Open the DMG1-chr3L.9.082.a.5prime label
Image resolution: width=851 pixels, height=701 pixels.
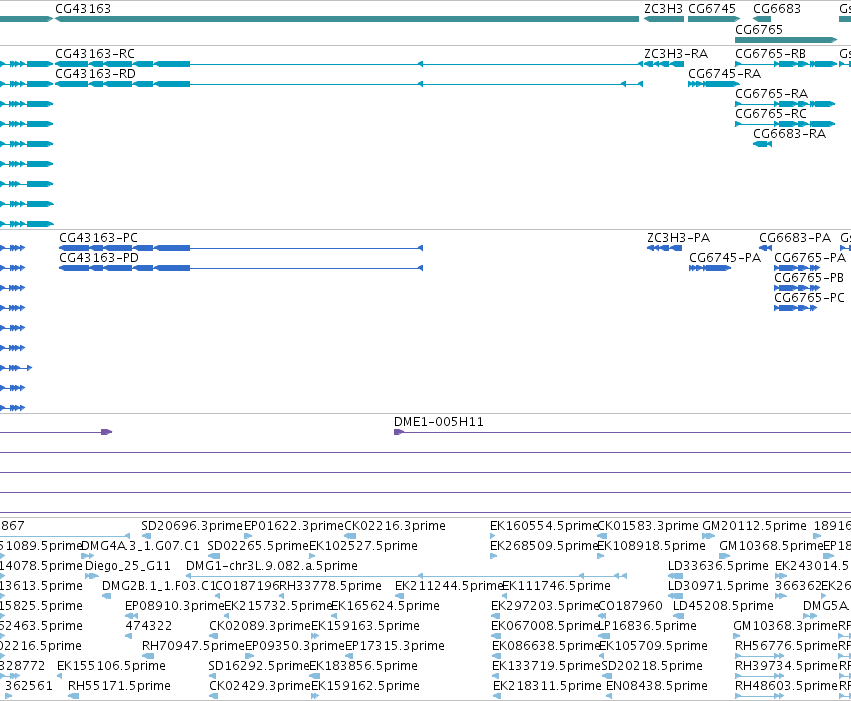pyautogui.click(x=272, y=566)
